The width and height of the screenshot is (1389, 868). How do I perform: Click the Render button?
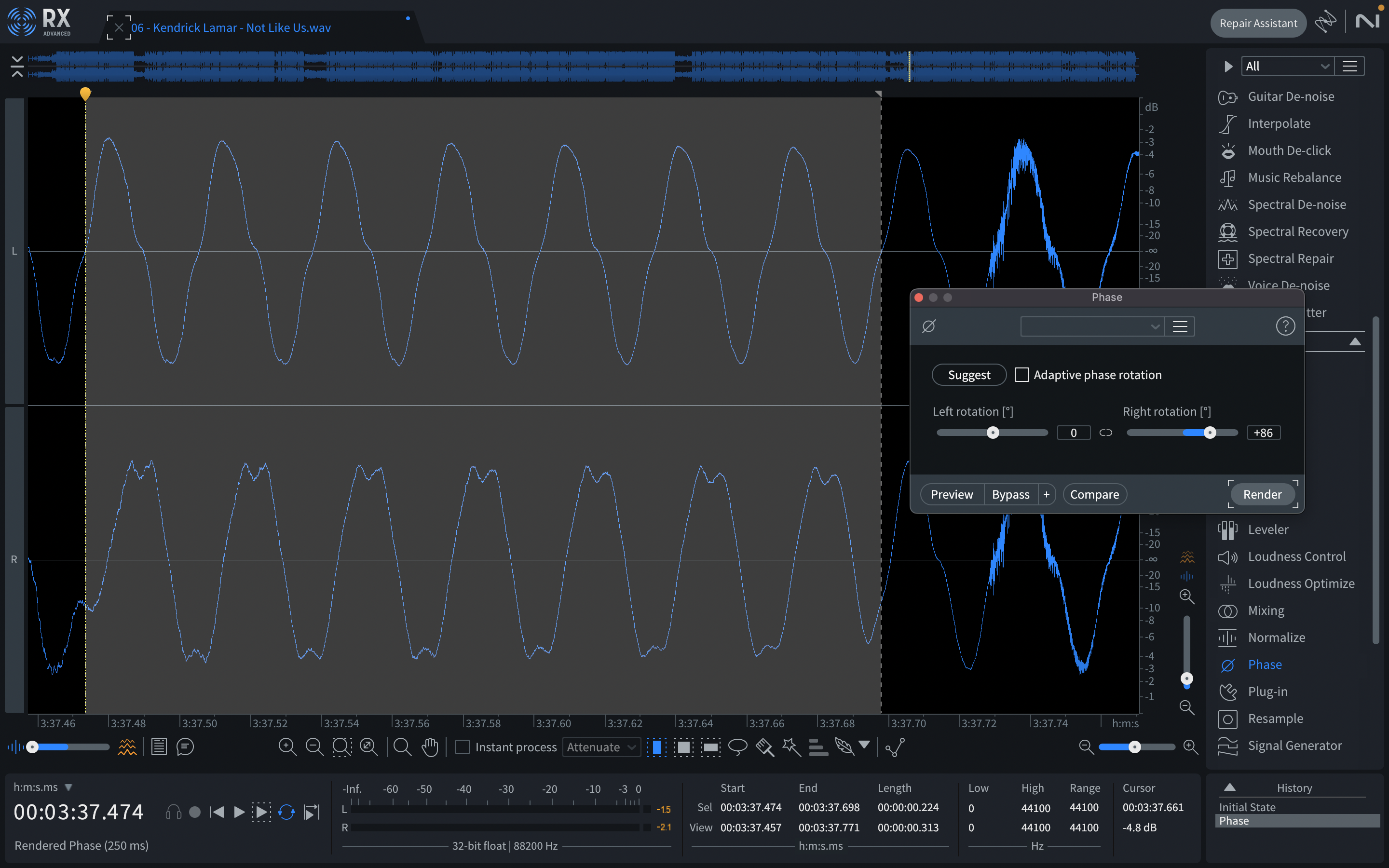(x=1262, y=494)
